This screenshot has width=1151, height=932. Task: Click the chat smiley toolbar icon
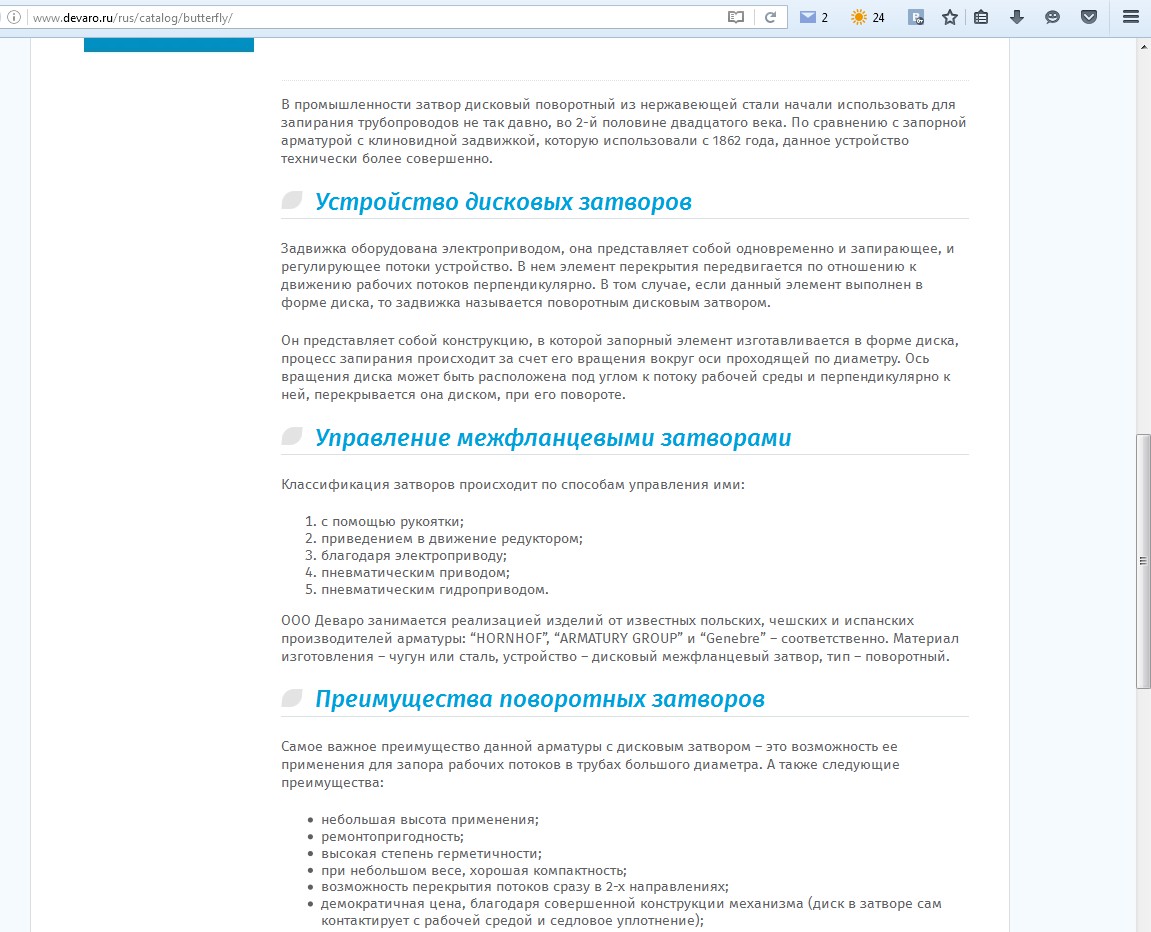coord(1052,17)
